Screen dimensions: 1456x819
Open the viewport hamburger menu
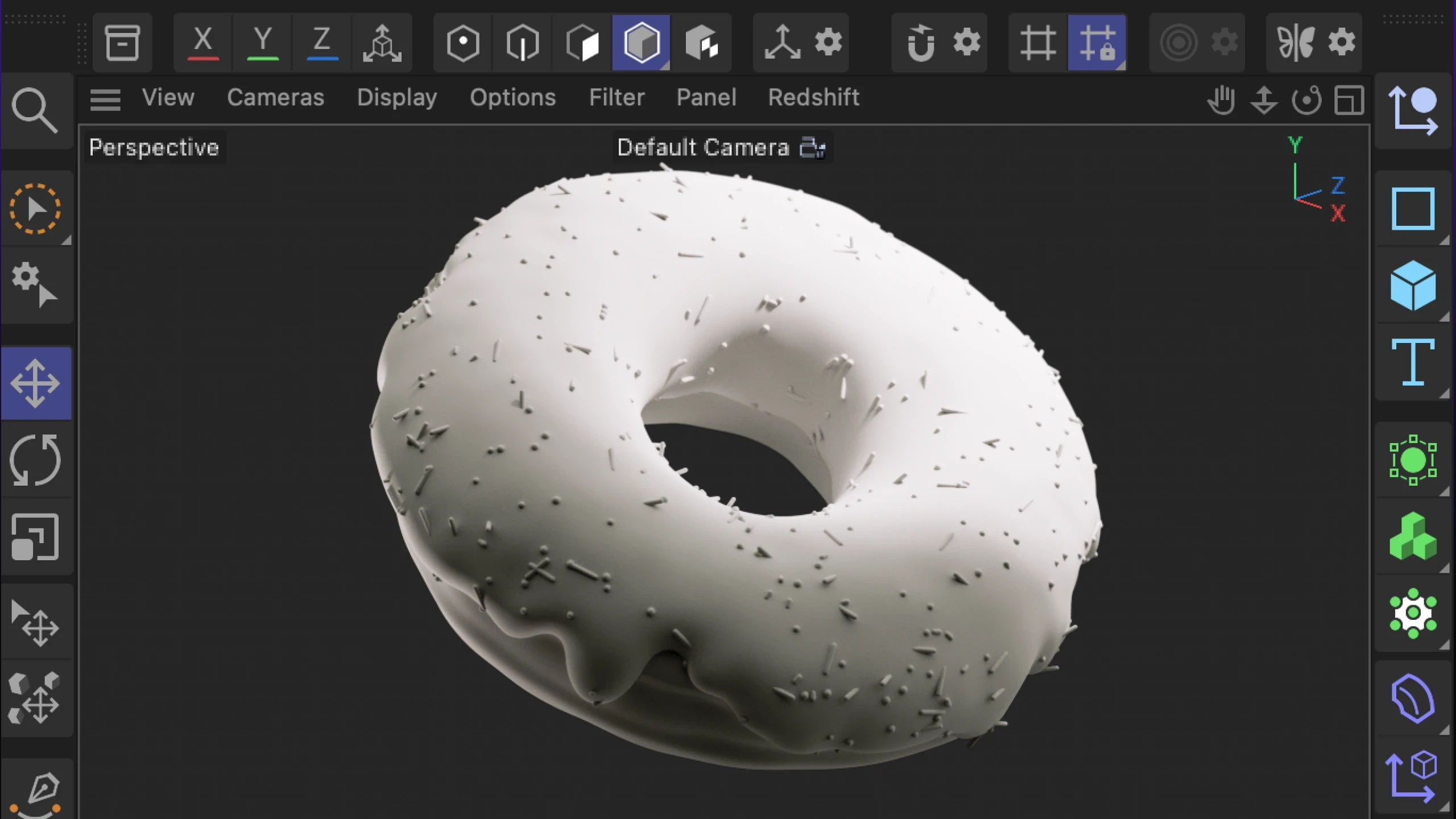(x=105, y=100)
